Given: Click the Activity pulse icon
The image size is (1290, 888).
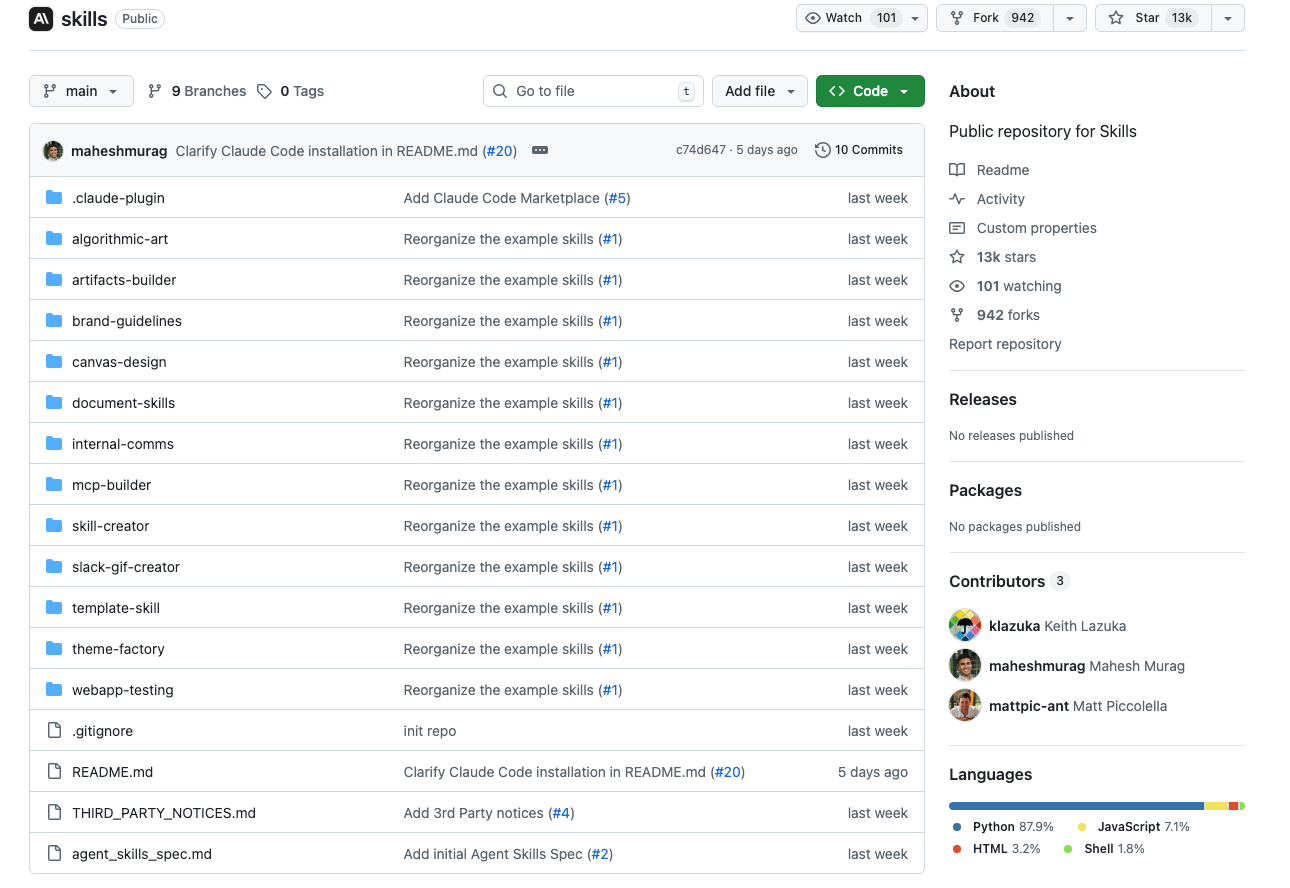Looking at the screenshot, I should [957, 199].
